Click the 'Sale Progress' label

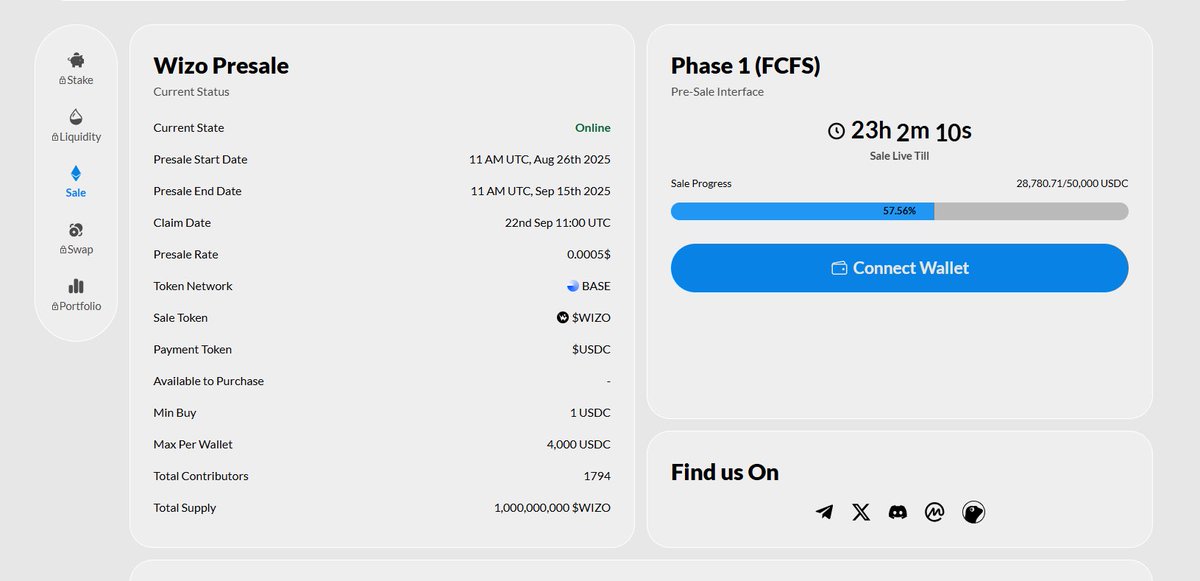click(x=701, y=184)
